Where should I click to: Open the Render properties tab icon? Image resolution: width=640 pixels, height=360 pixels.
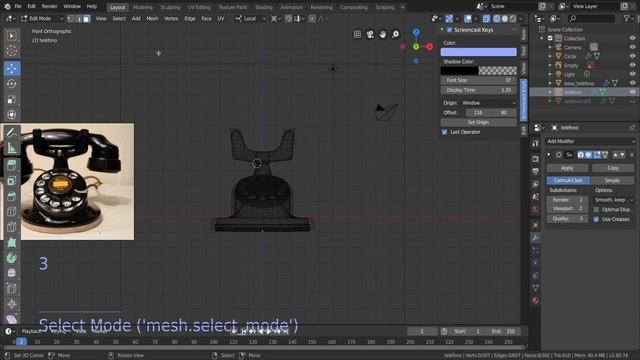coord(535,158)
